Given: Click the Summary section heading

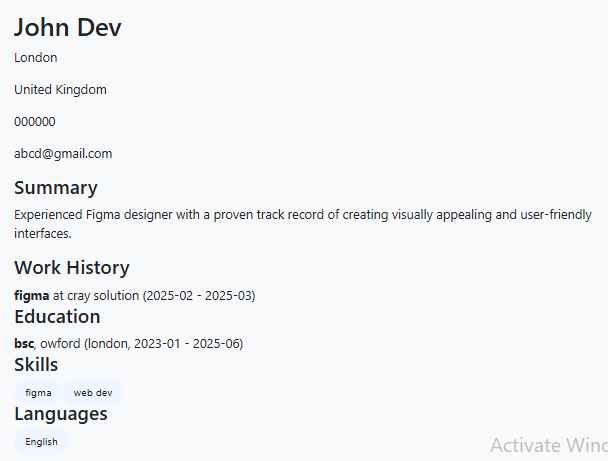Looking at the screenshot, I should (56, 188).
